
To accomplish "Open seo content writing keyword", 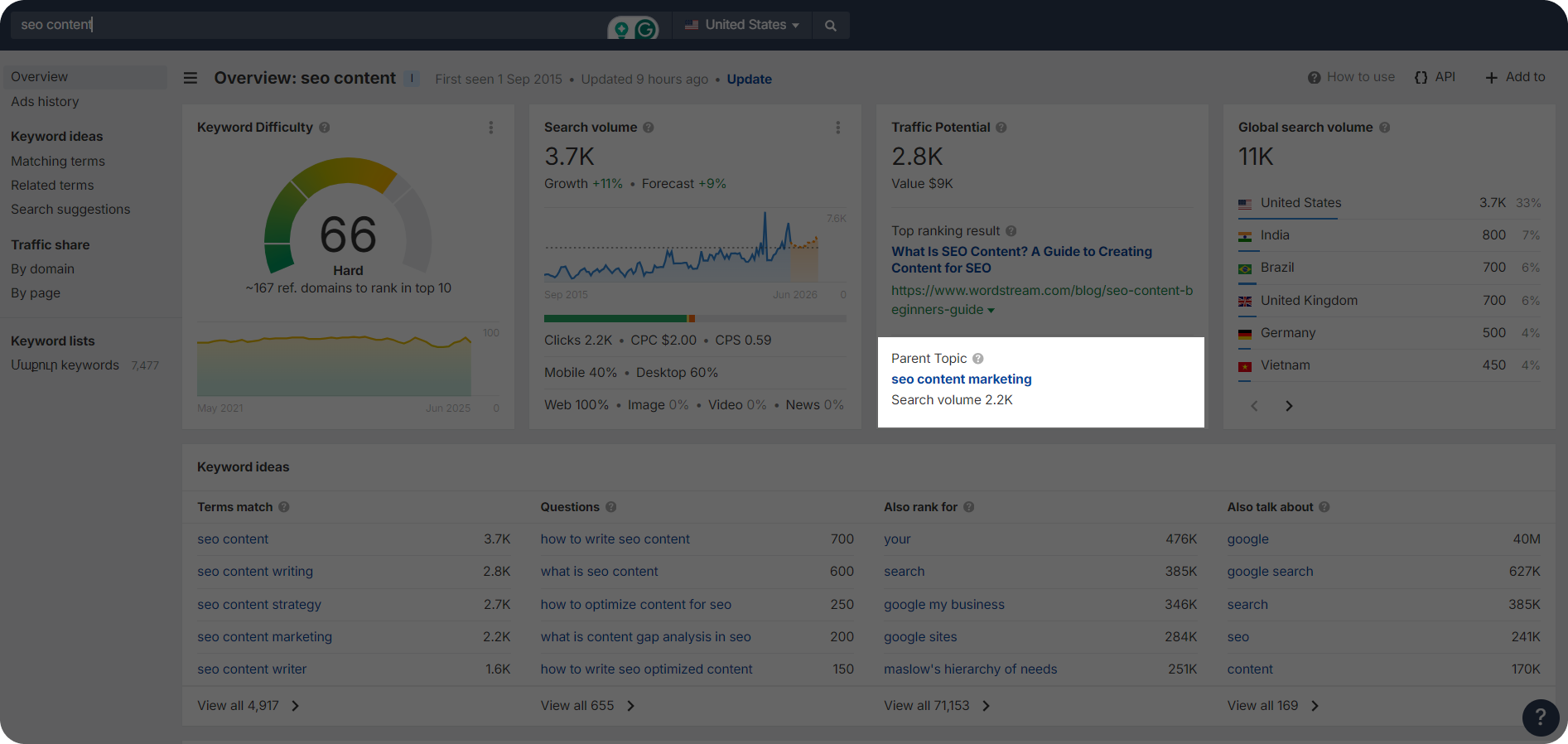I will click(x=255, y=572).
